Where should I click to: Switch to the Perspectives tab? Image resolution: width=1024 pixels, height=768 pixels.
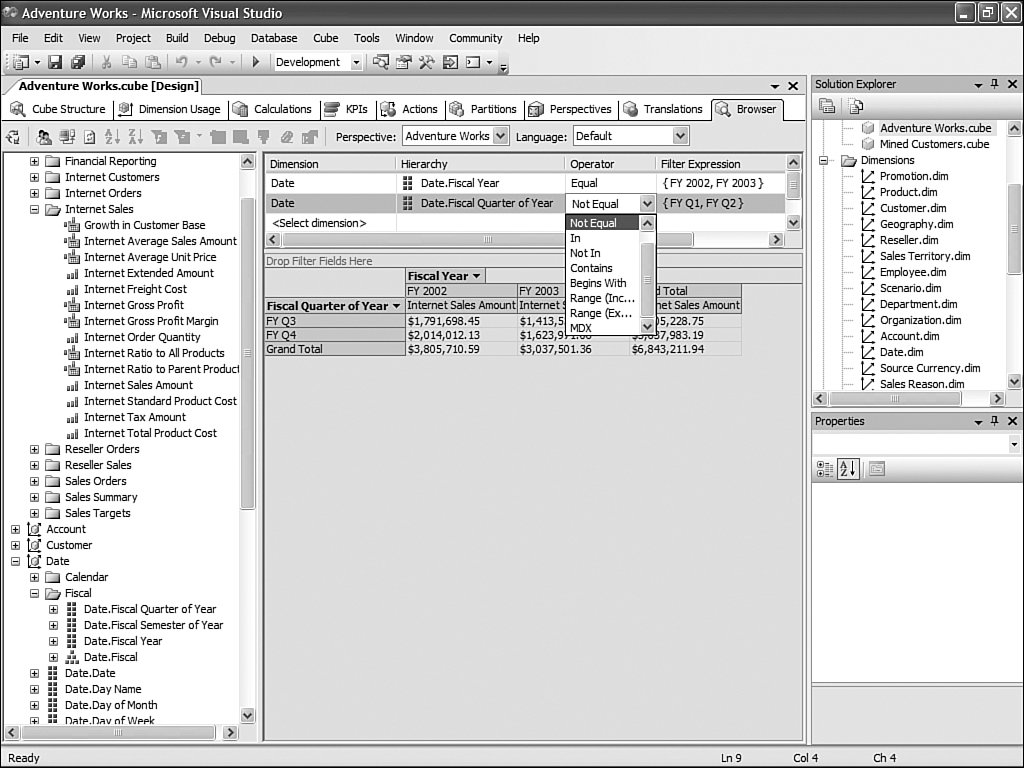(573, 109)
